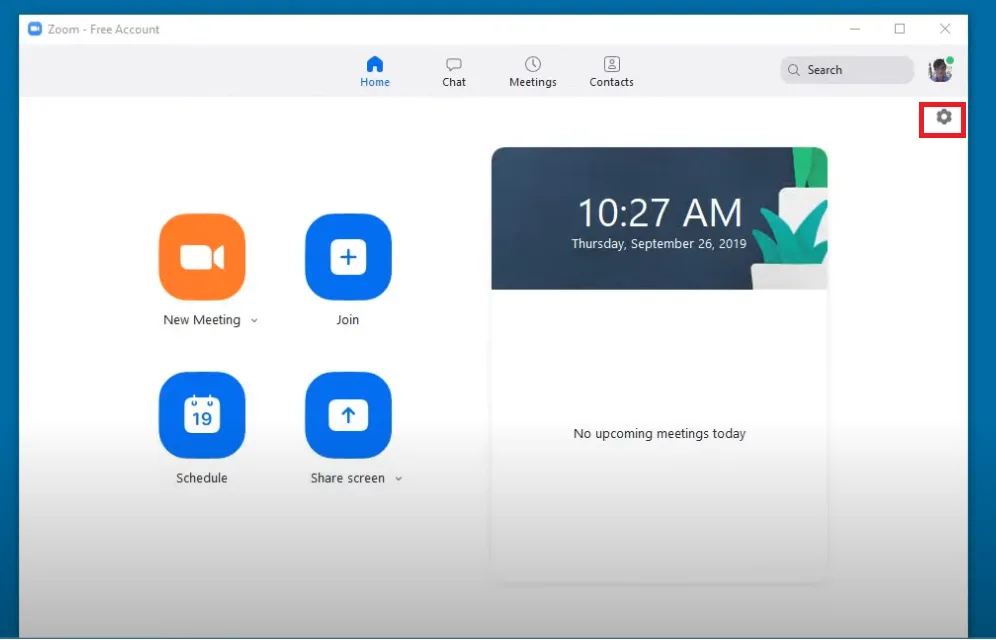Open the Schedule calendar icon
The image size is (996, 640).
coord(202,415)
